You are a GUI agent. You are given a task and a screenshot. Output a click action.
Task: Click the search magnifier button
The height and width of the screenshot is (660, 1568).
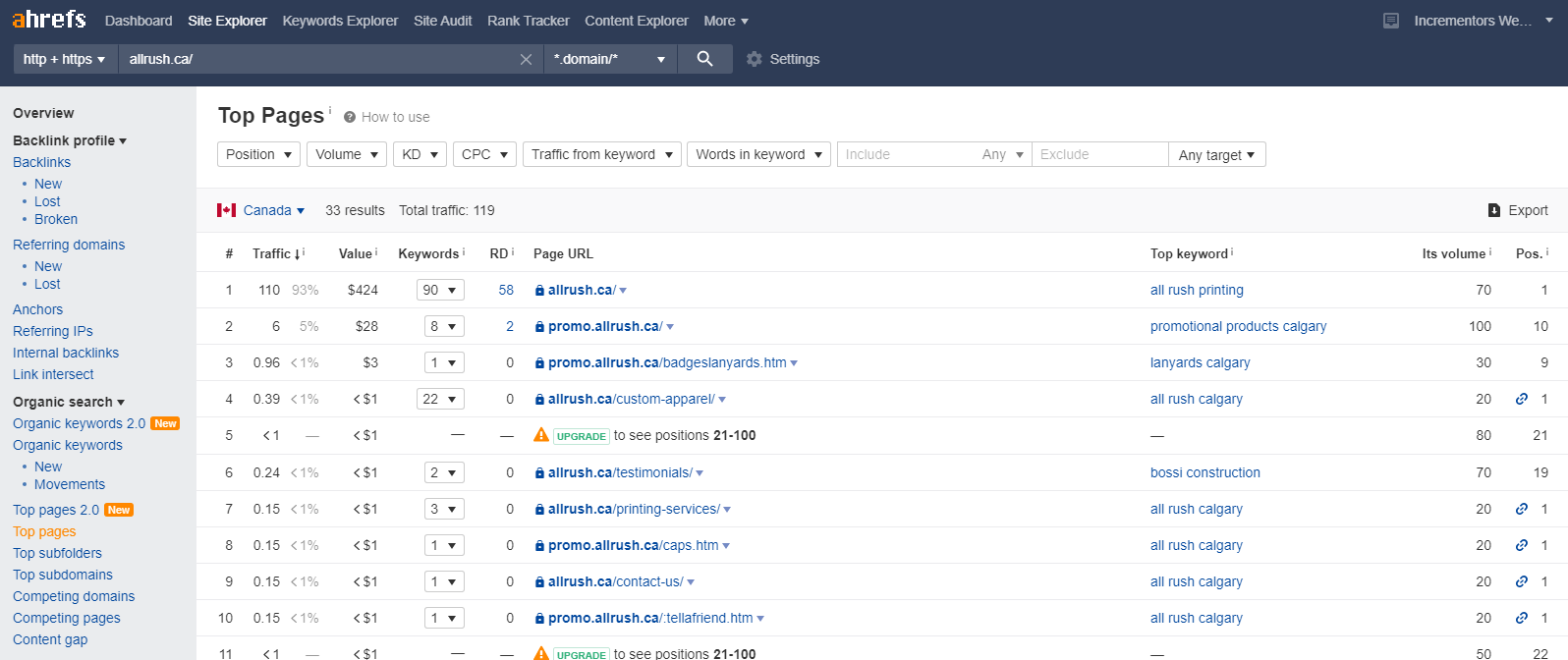(704, 59)
